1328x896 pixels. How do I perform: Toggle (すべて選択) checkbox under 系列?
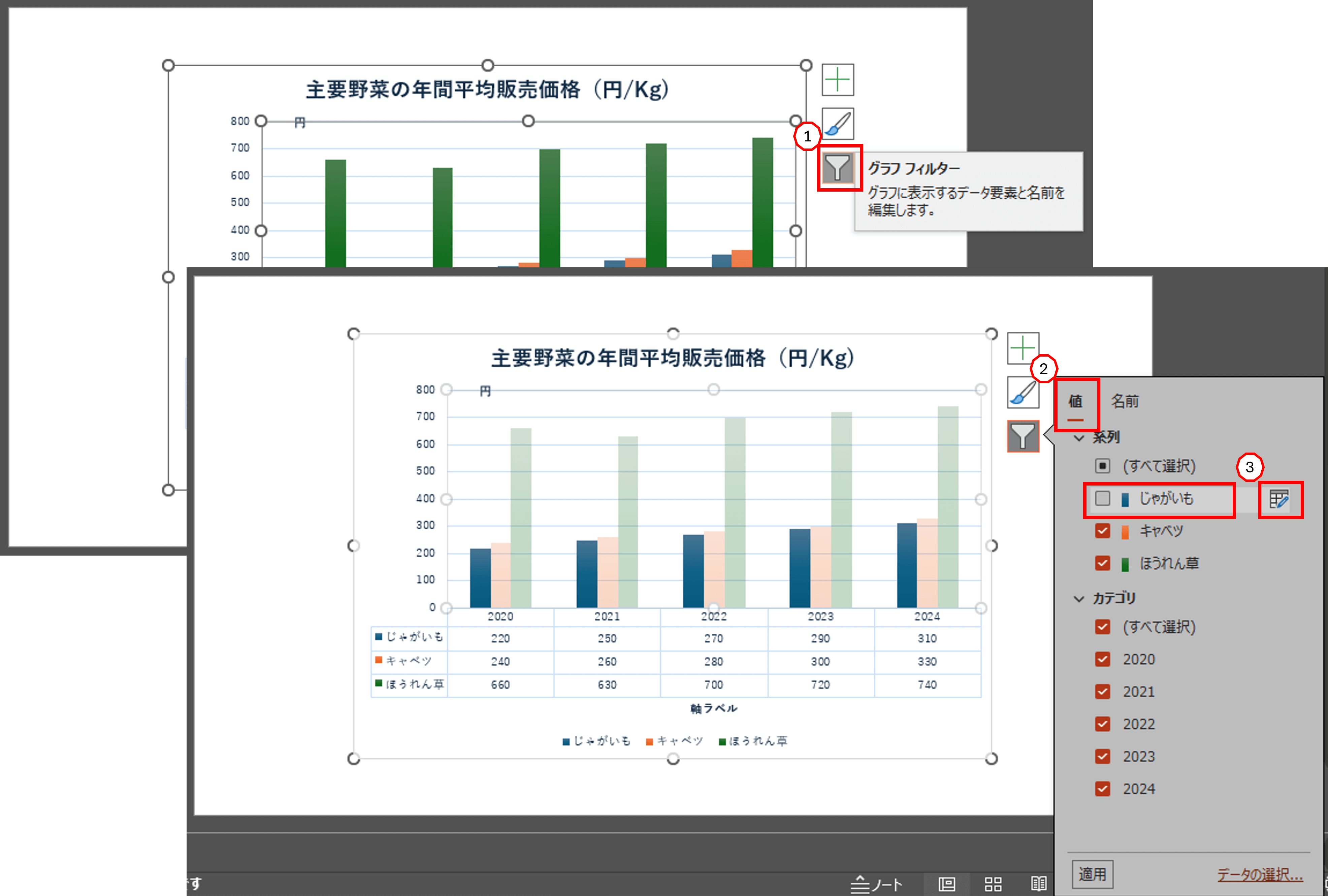coord(1102,466)
